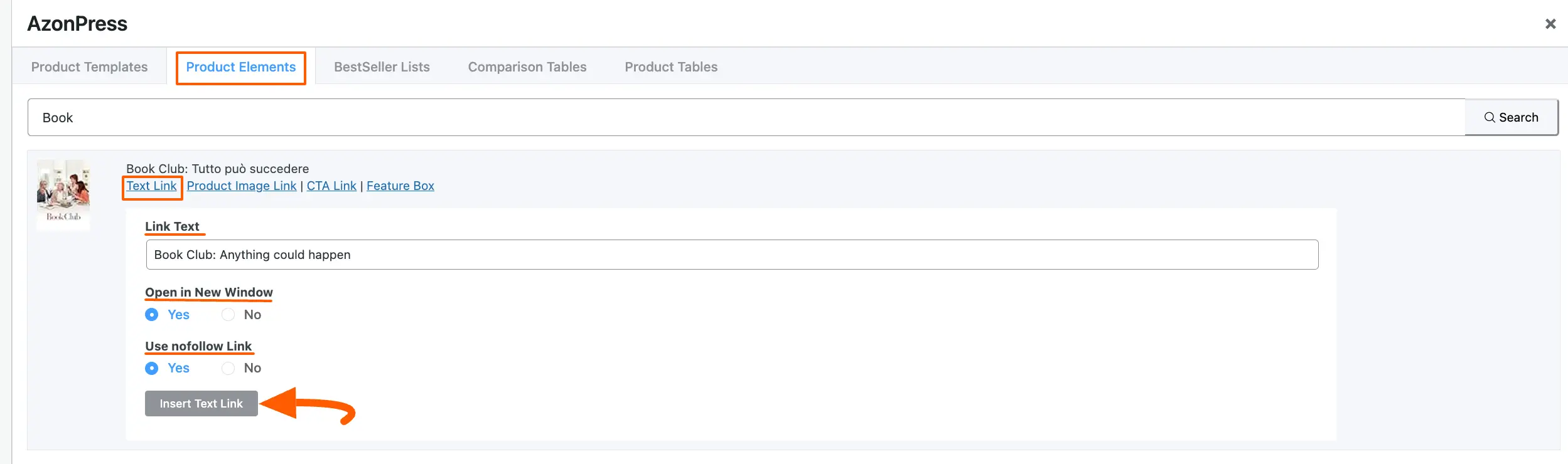1568x464 pixels.
Task: Select Yes for Open in New Window
Action: coord(152,315)
